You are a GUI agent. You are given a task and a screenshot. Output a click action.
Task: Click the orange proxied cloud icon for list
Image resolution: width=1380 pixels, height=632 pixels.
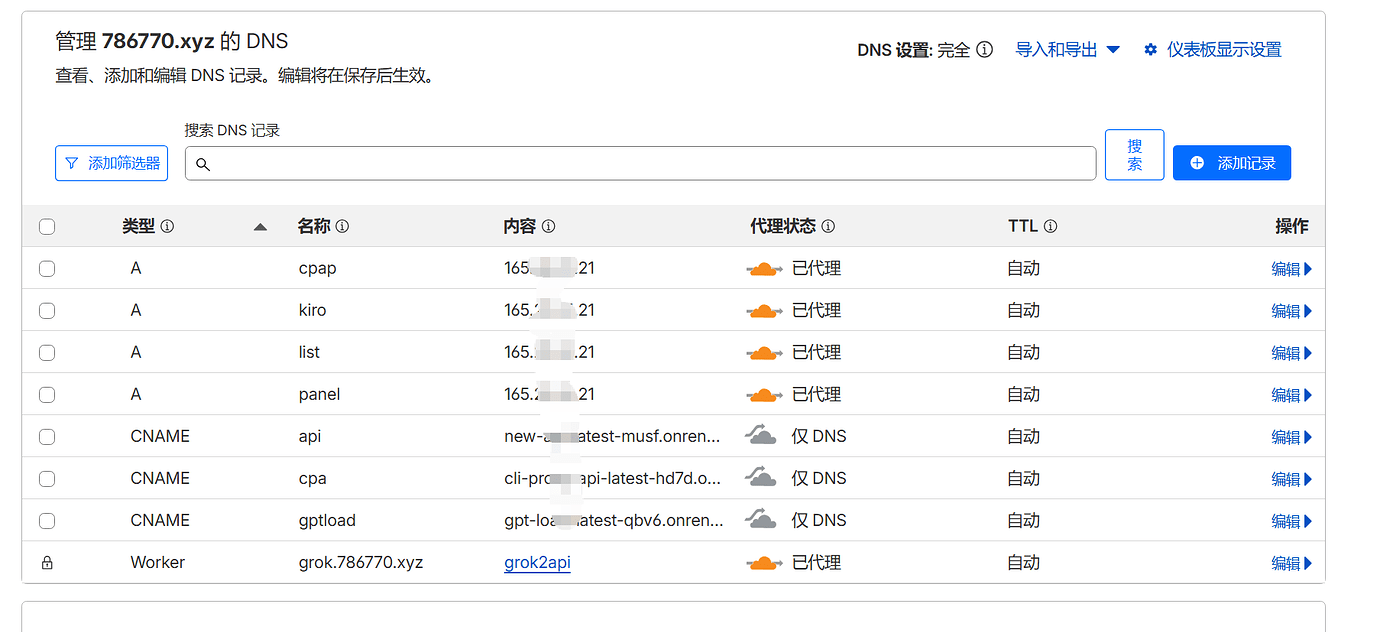[764, 353]
